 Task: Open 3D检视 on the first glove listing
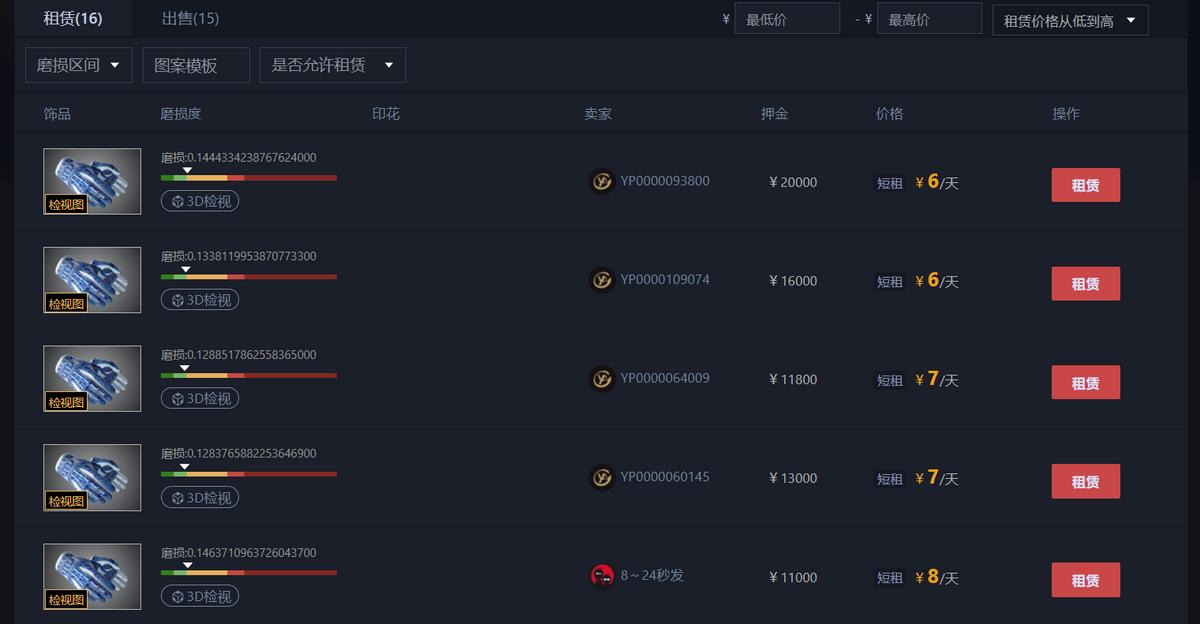click(199, 200)
